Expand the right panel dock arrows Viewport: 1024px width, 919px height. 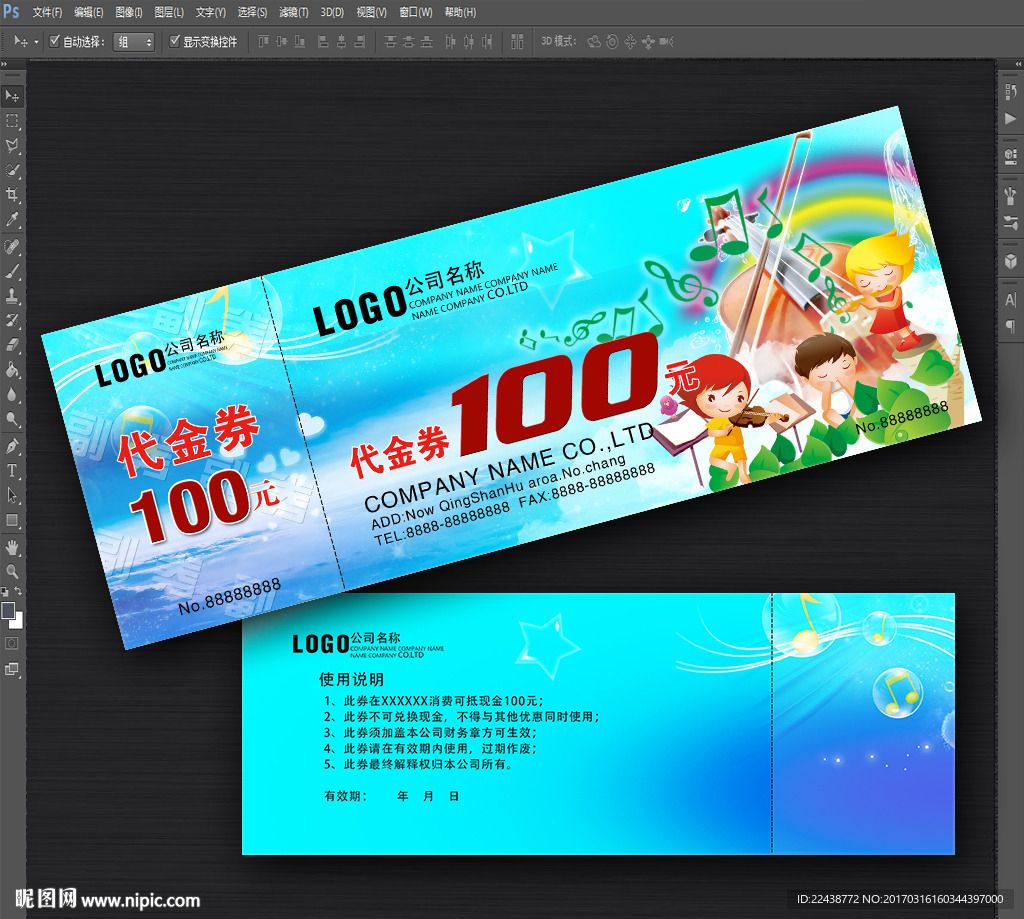coord(1018,64)
